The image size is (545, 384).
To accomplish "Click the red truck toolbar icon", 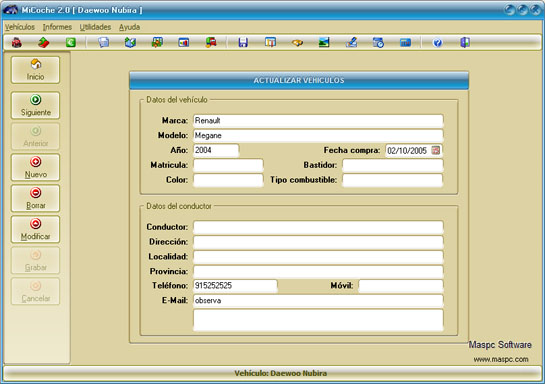I will [x=211, y=43].
